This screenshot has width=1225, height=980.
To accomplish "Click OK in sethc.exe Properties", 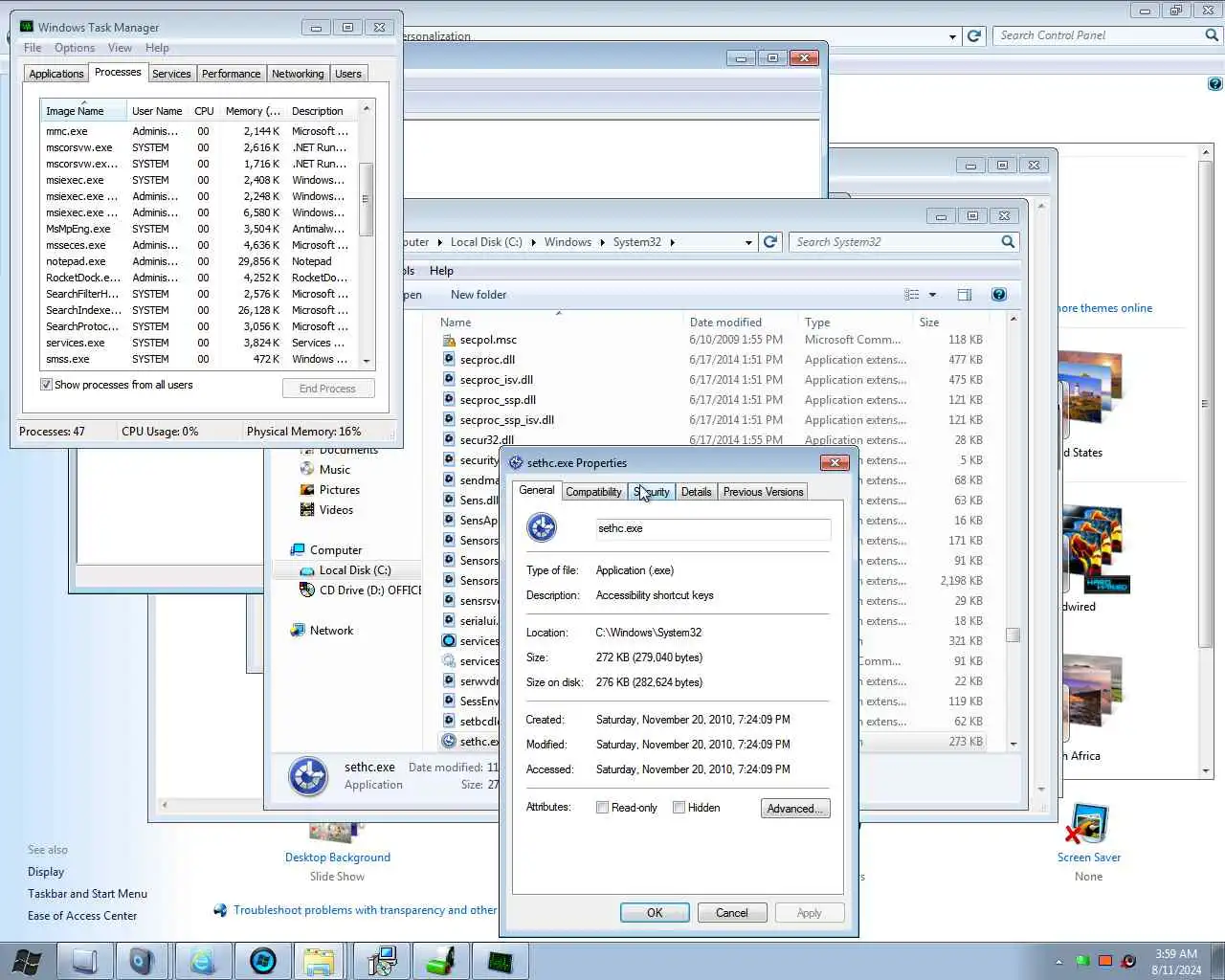I will click(x=655, y=913).
